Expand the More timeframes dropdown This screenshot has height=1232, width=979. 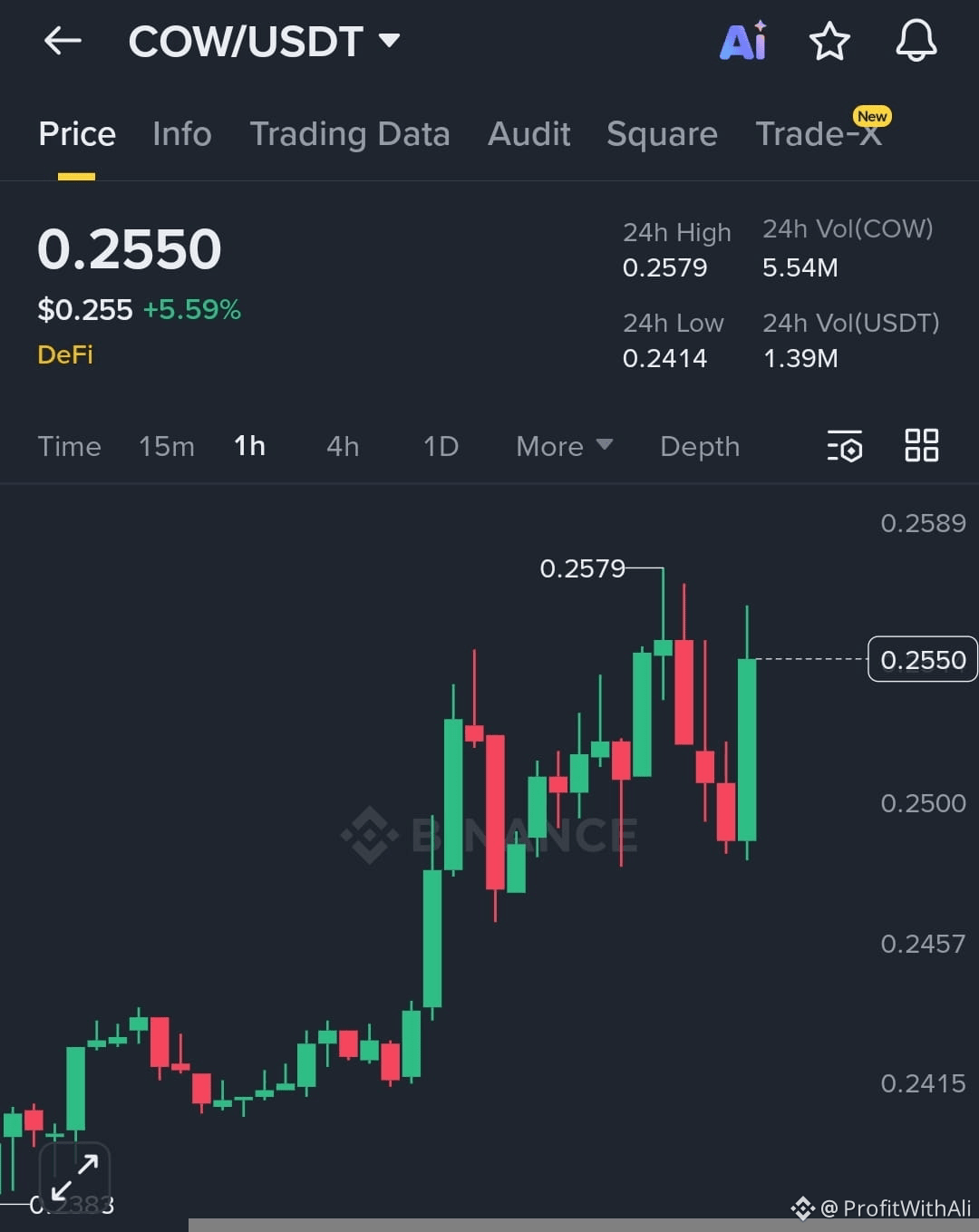(563, 445)
